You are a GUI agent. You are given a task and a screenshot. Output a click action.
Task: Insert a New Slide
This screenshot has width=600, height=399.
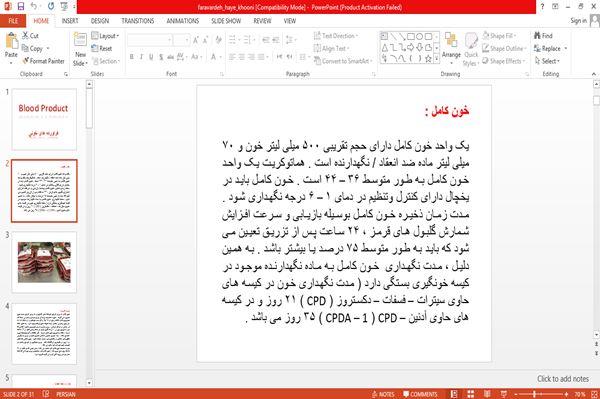80,49
